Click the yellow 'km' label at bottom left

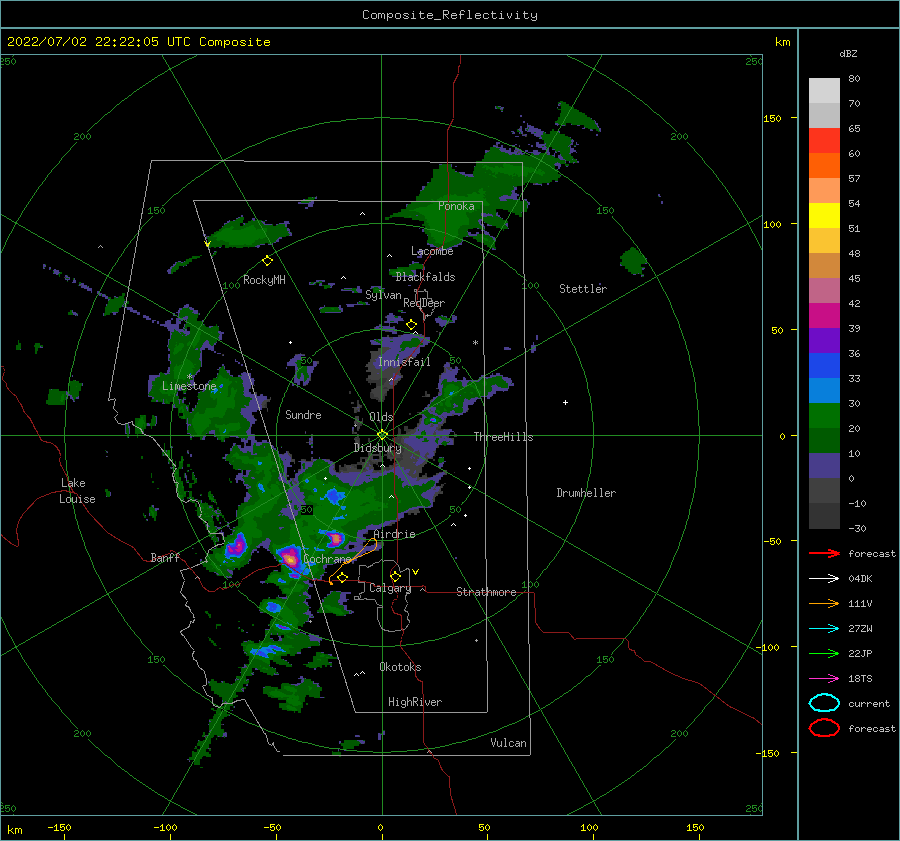[14, 830]
